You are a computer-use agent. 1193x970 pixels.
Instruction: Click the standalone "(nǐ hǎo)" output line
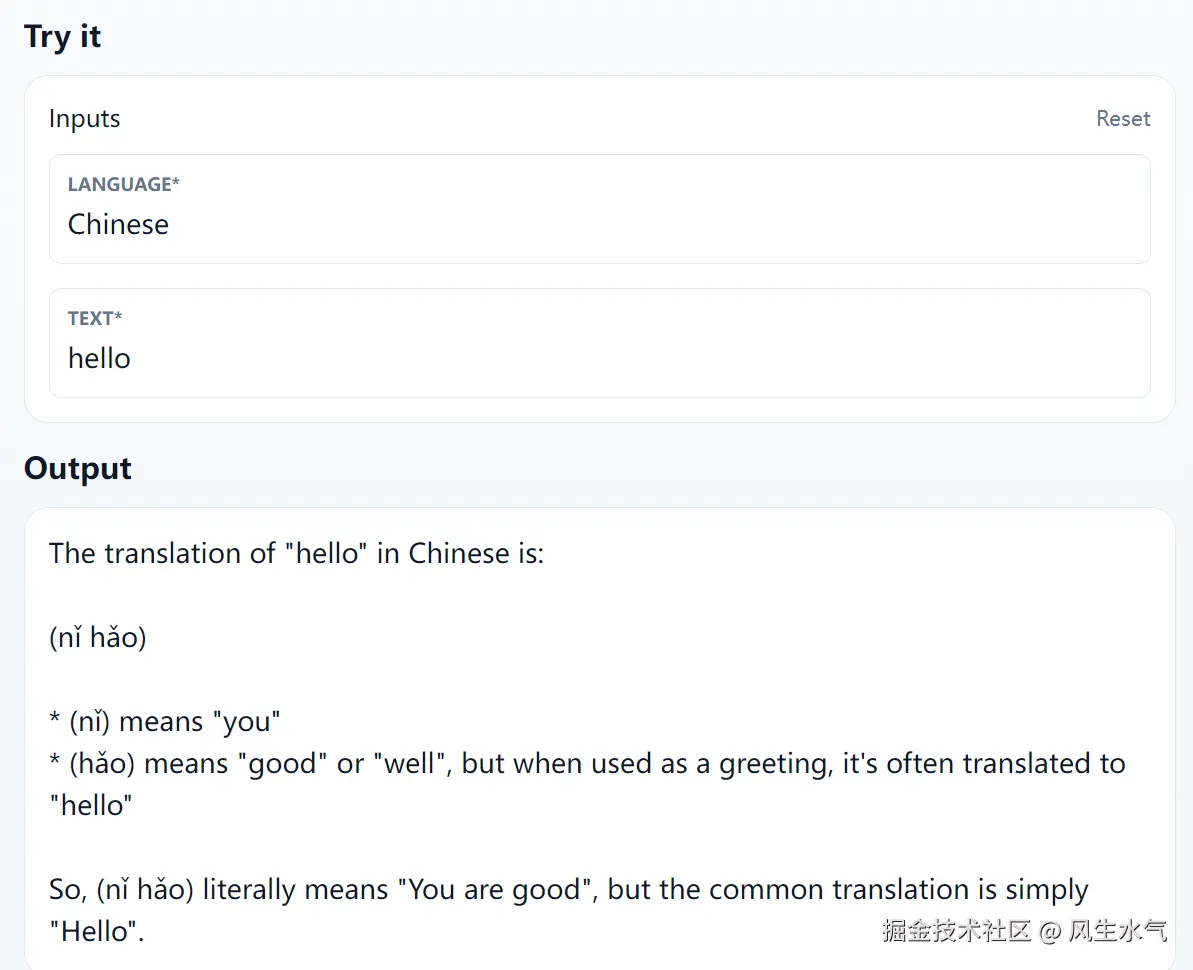98,637
